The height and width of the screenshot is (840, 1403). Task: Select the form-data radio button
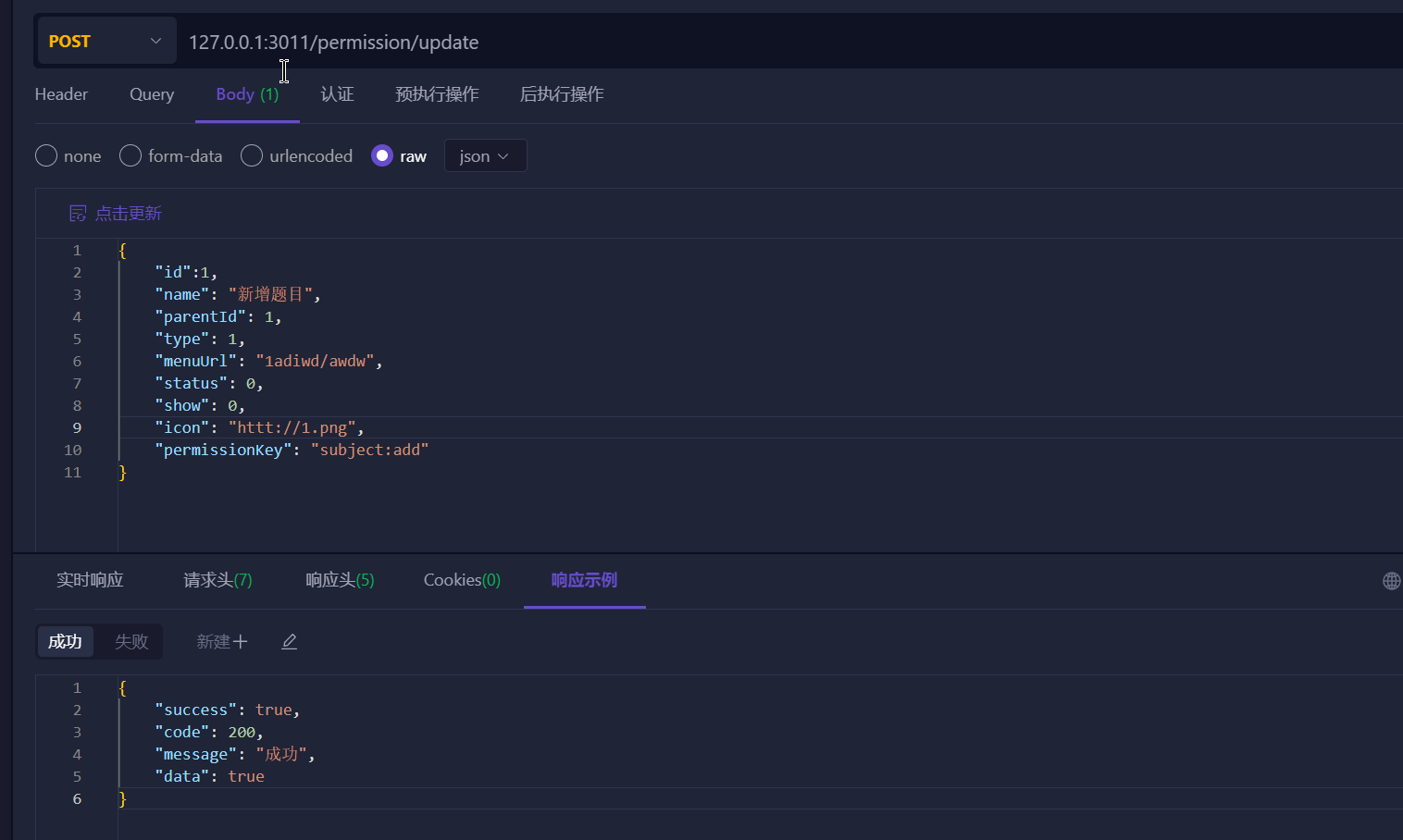pyautogui.click(x=130, y=155)
